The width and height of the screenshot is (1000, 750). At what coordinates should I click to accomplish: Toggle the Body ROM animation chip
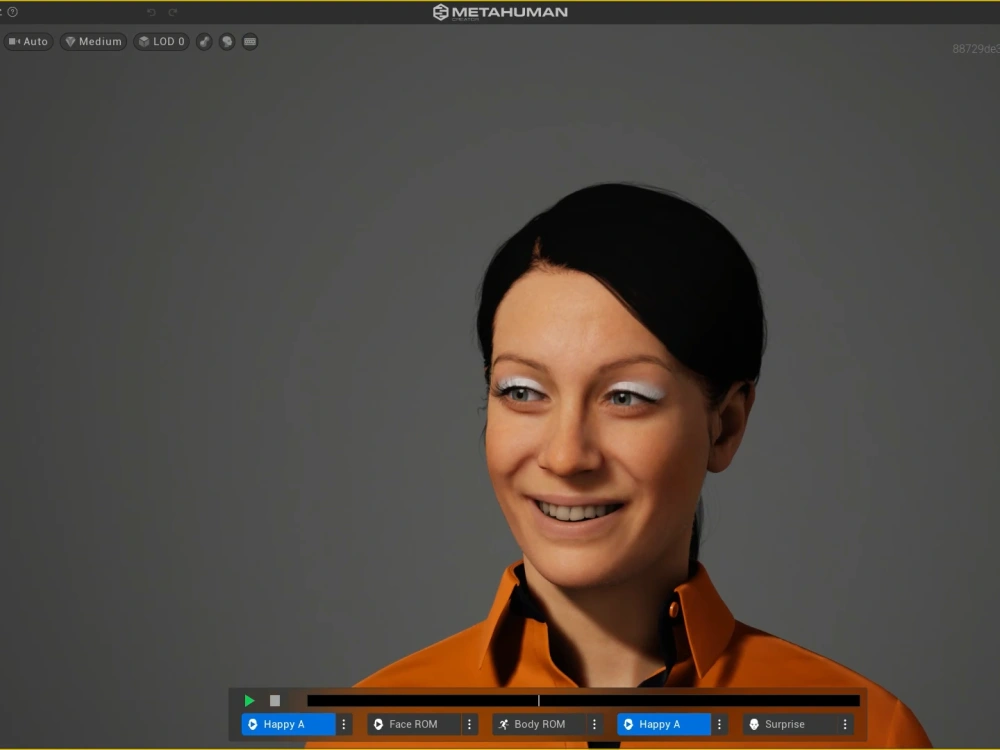pos(540,723)
